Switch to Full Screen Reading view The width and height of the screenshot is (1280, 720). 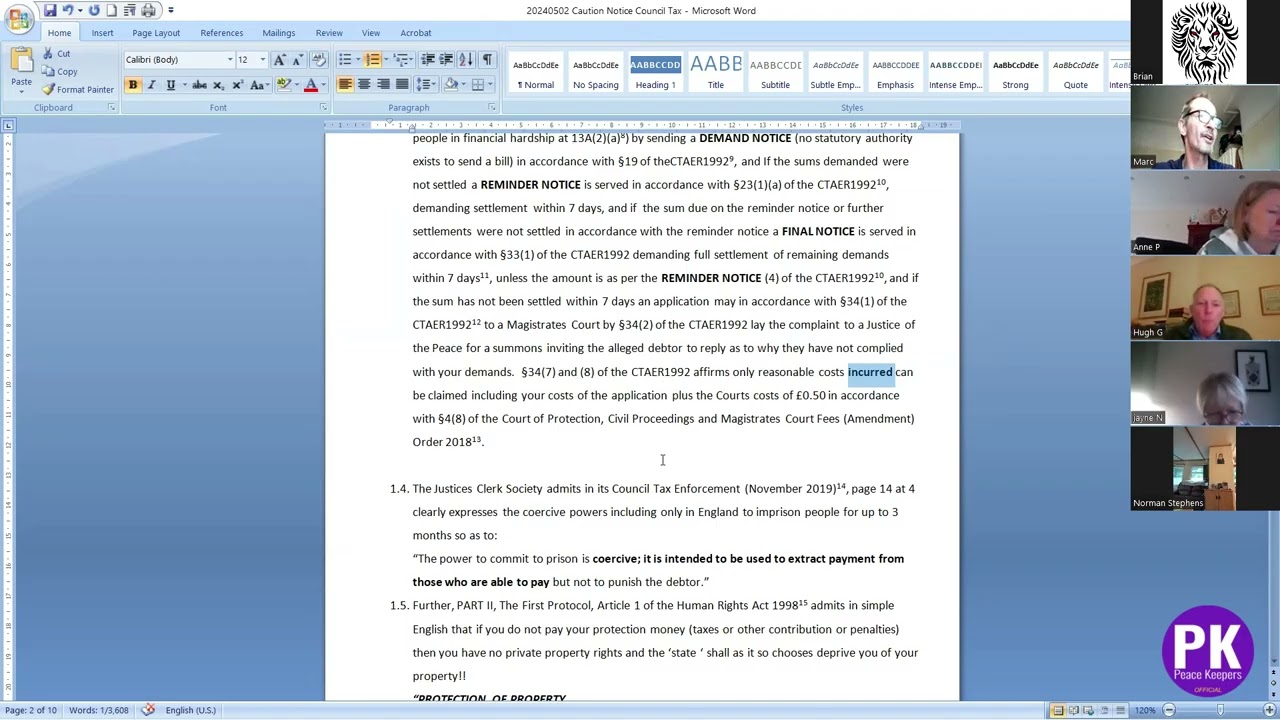tap(1074, 710)
